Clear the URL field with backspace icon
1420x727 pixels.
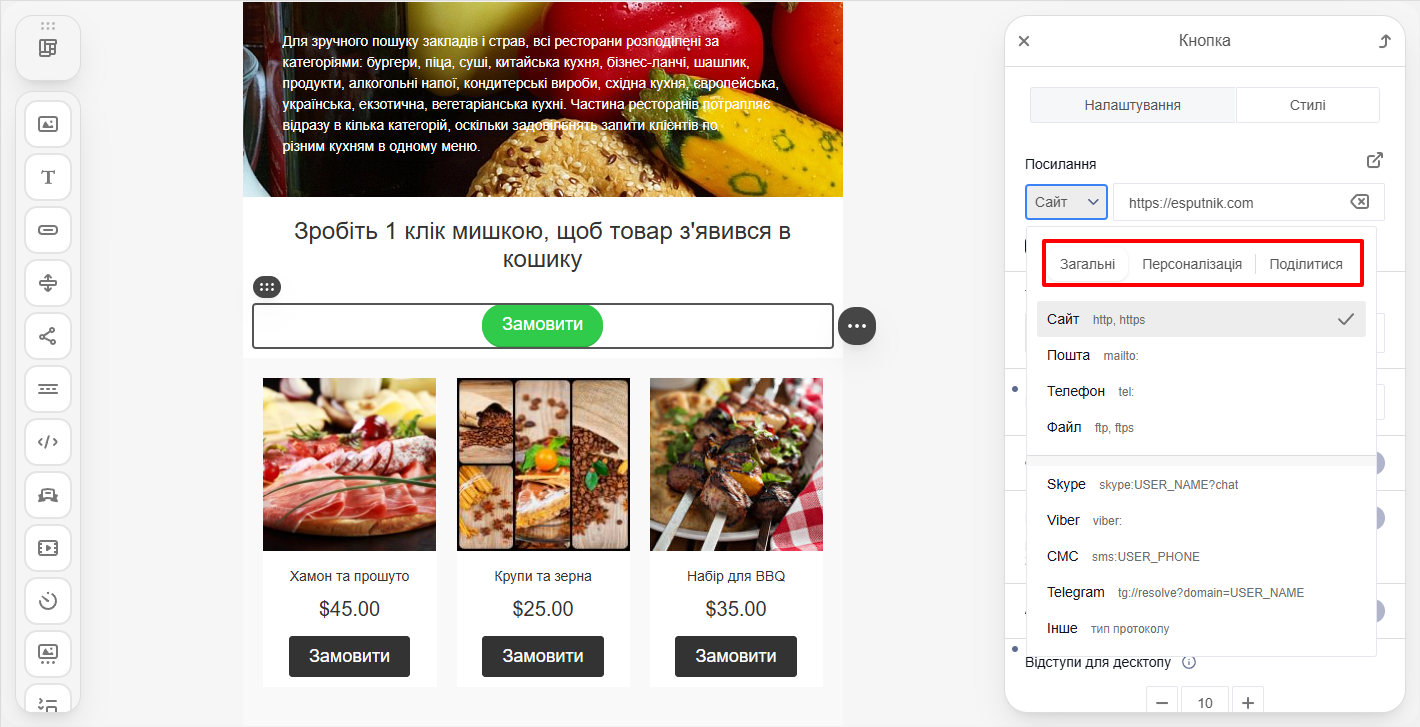tap(1359, 202)
